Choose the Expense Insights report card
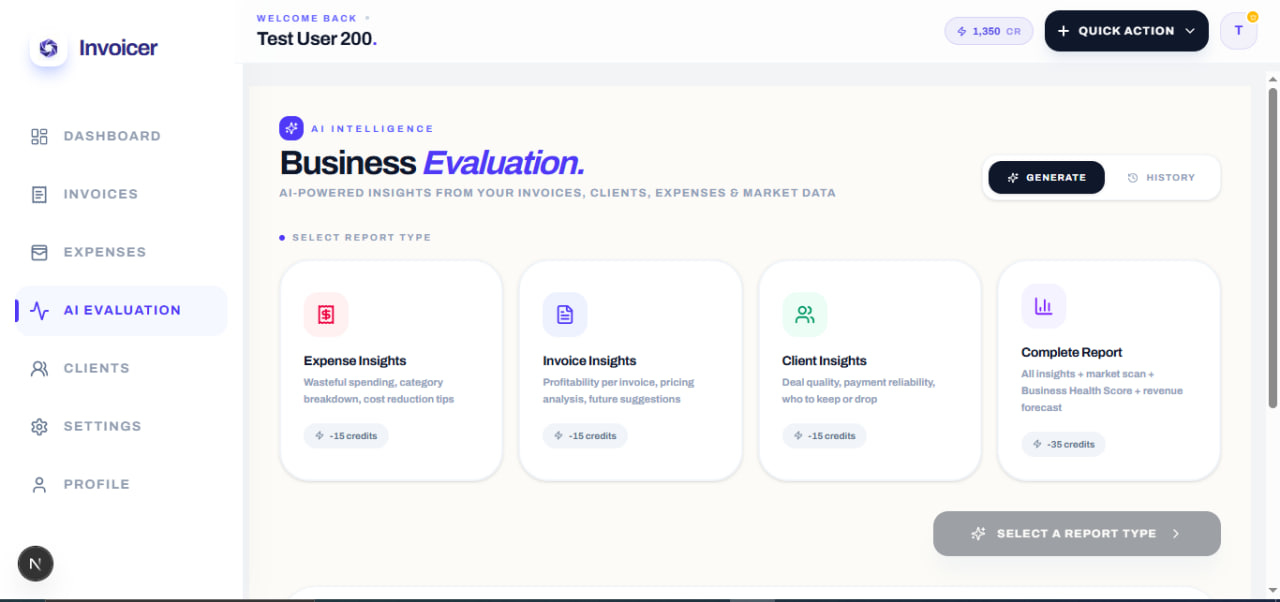1280x602 pixels. click(x=391, y=371)
